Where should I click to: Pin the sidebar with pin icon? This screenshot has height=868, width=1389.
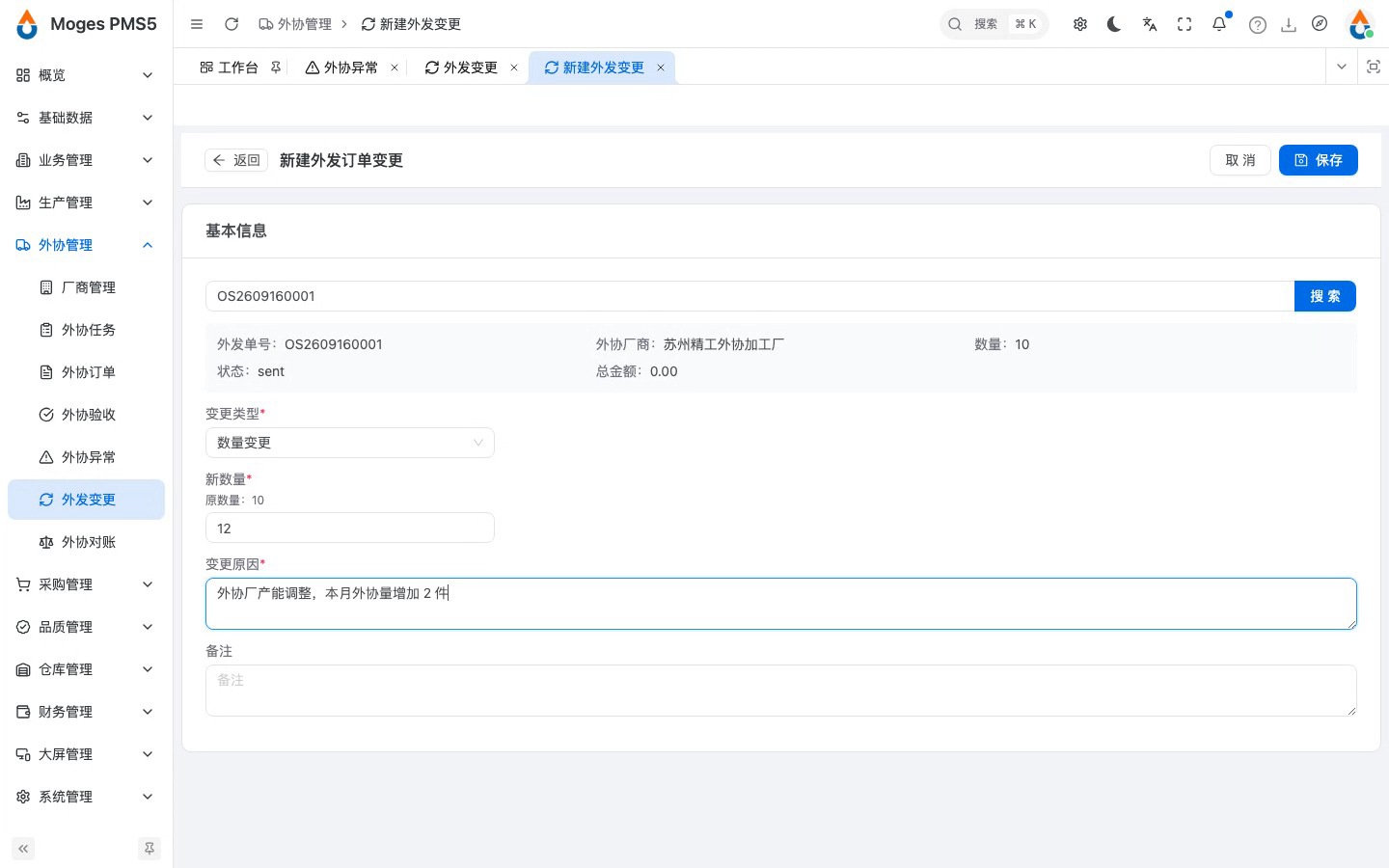[x=150, y=849]
